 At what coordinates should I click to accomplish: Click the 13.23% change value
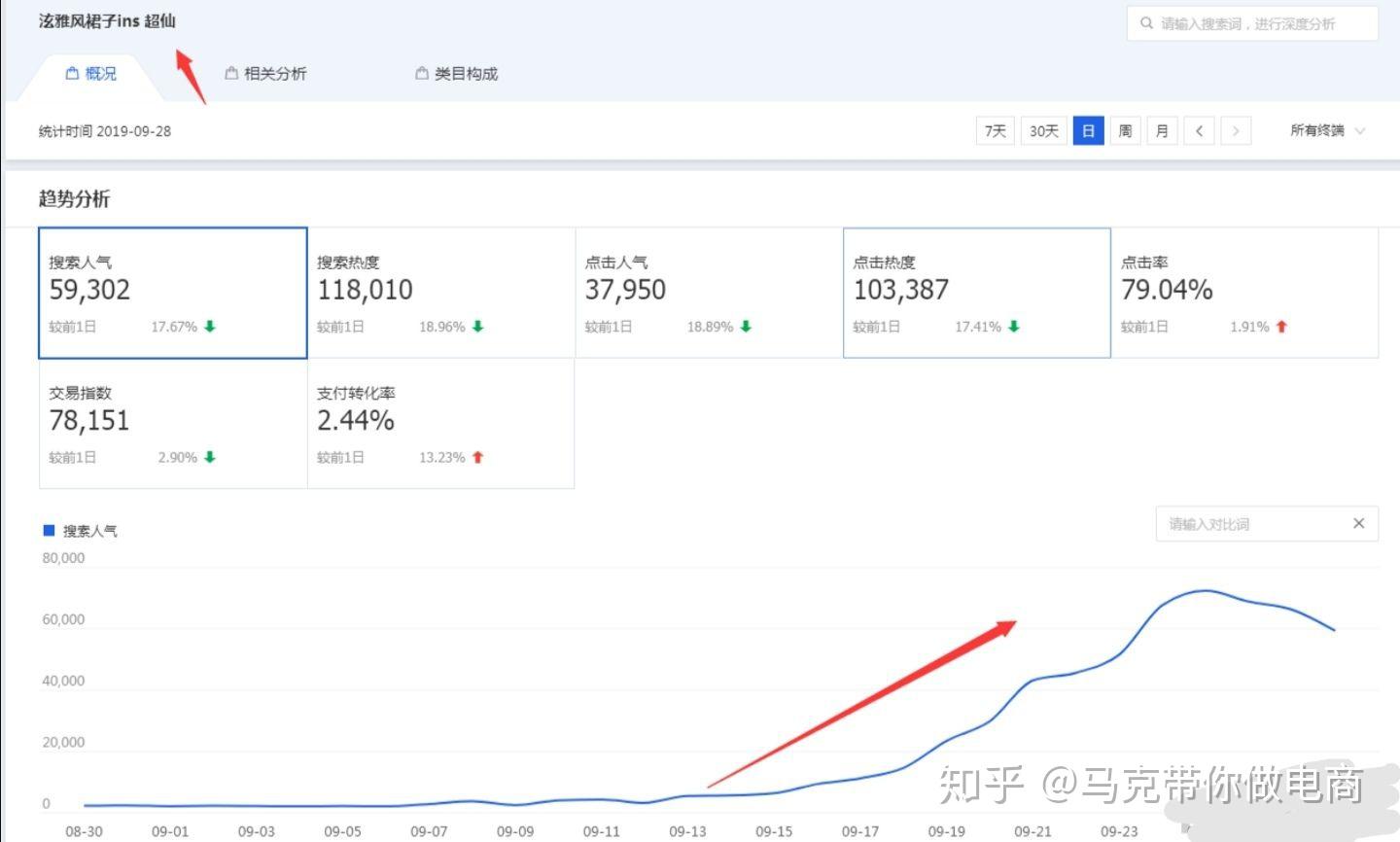[x=442, y=457]
